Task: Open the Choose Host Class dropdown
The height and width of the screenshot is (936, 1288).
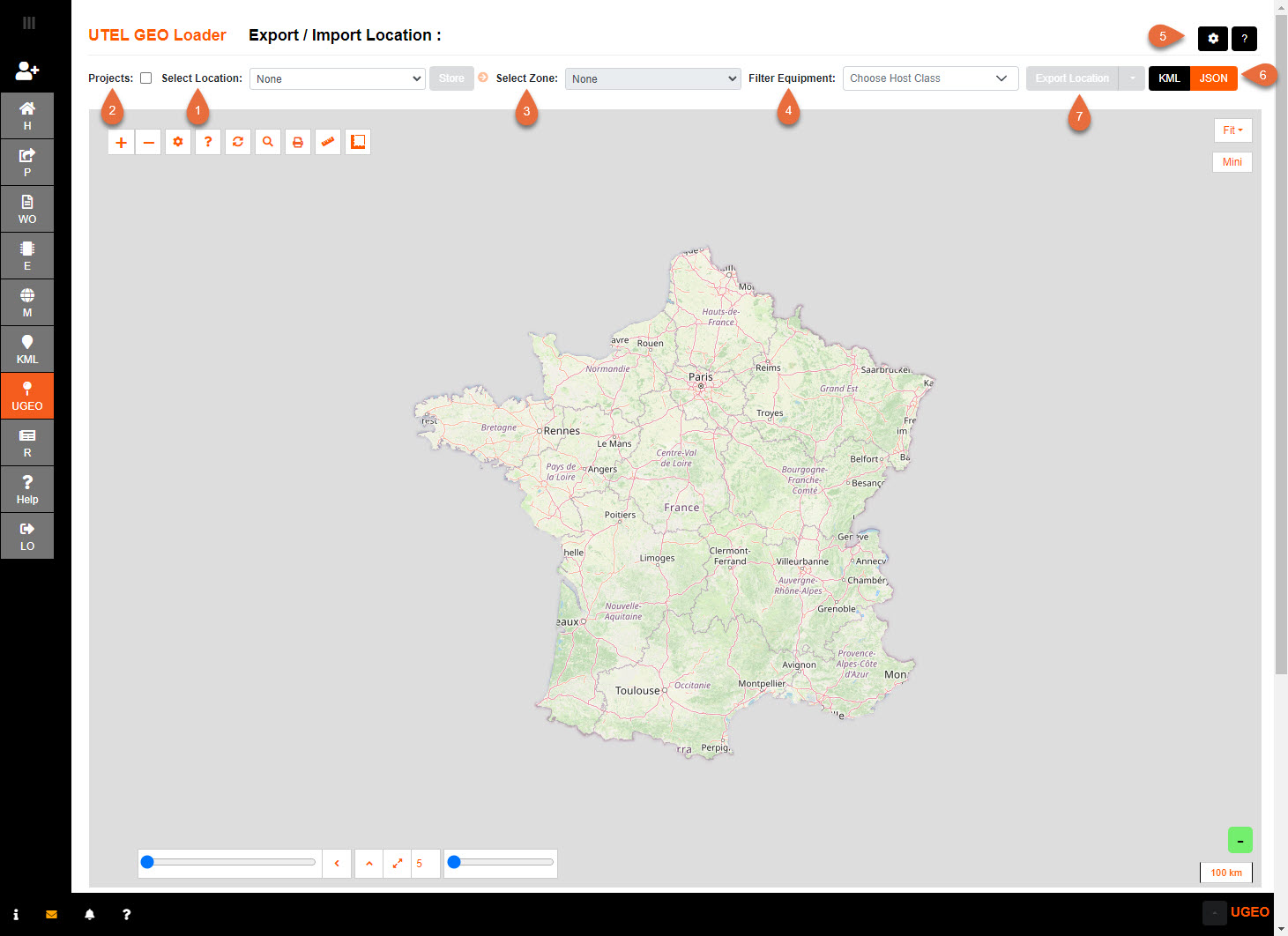Action: point(931,78)
